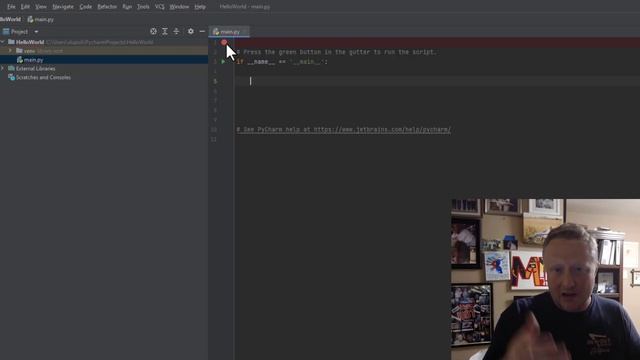The height and width of the screenshot is (360, 640).
Task: Open Project panel settings gear
Action: point(190,31)
